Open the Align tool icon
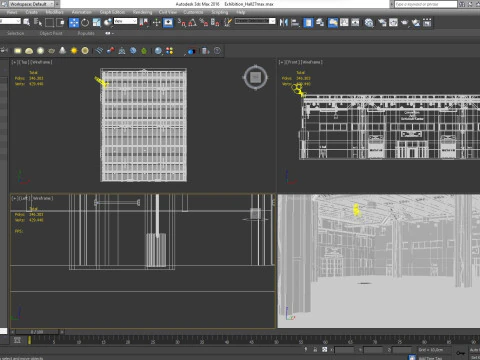Viewport: 480px width, 360px height. coord(295,22)
